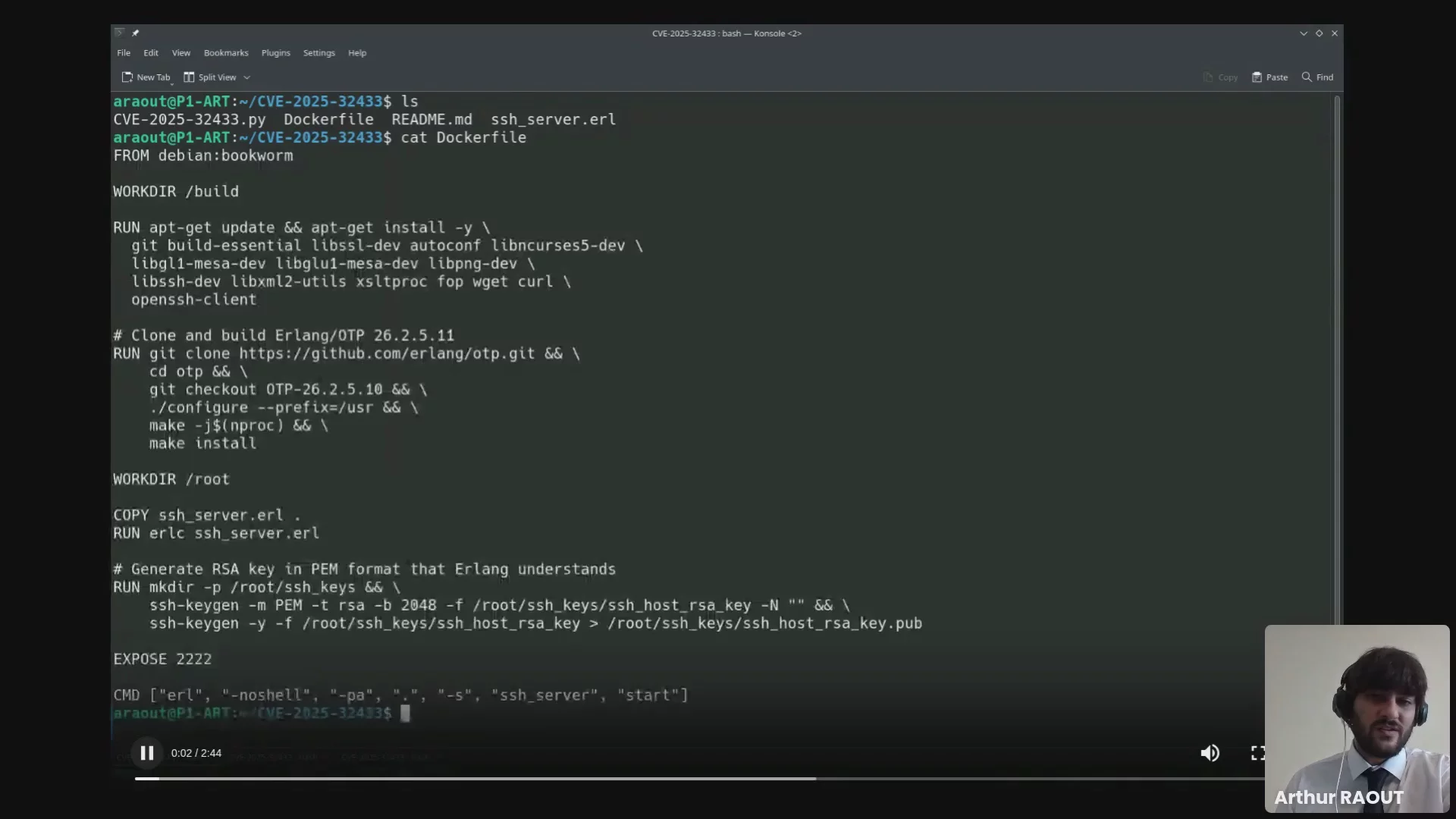Click the Konsole window title text

(x=726, y=33)
